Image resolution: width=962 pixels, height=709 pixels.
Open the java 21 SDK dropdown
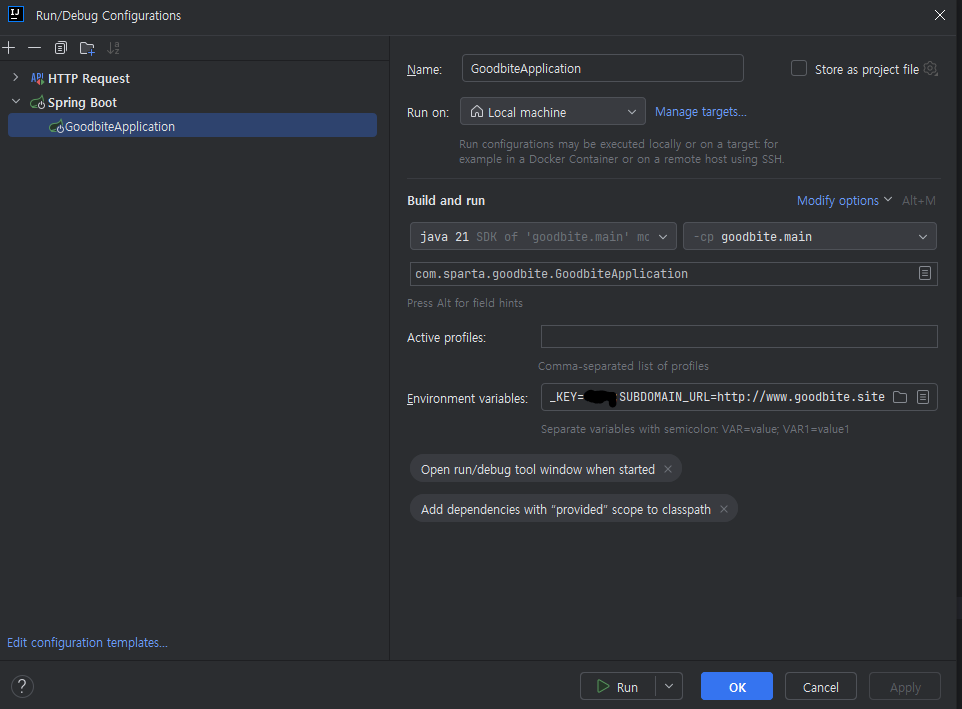point(543,236)
